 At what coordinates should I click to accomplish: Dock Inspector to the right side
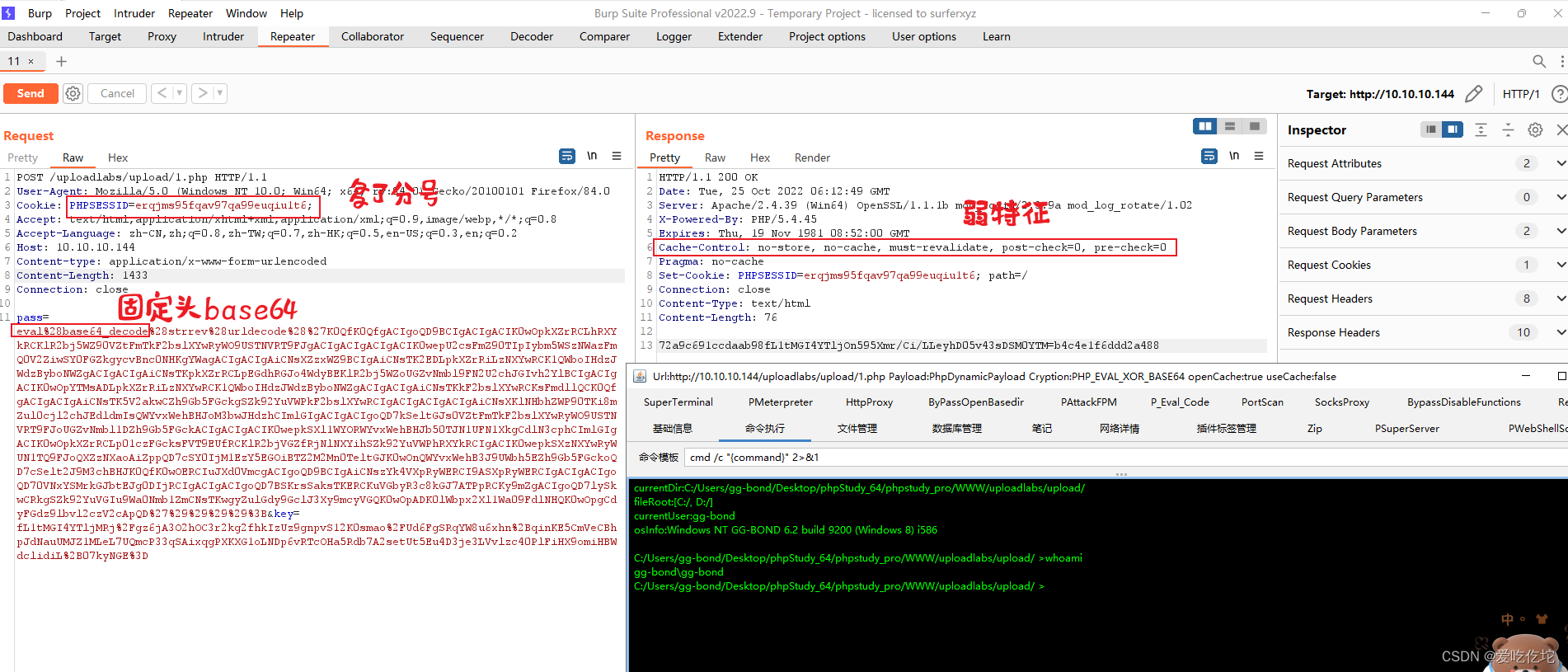point(1453,129)
